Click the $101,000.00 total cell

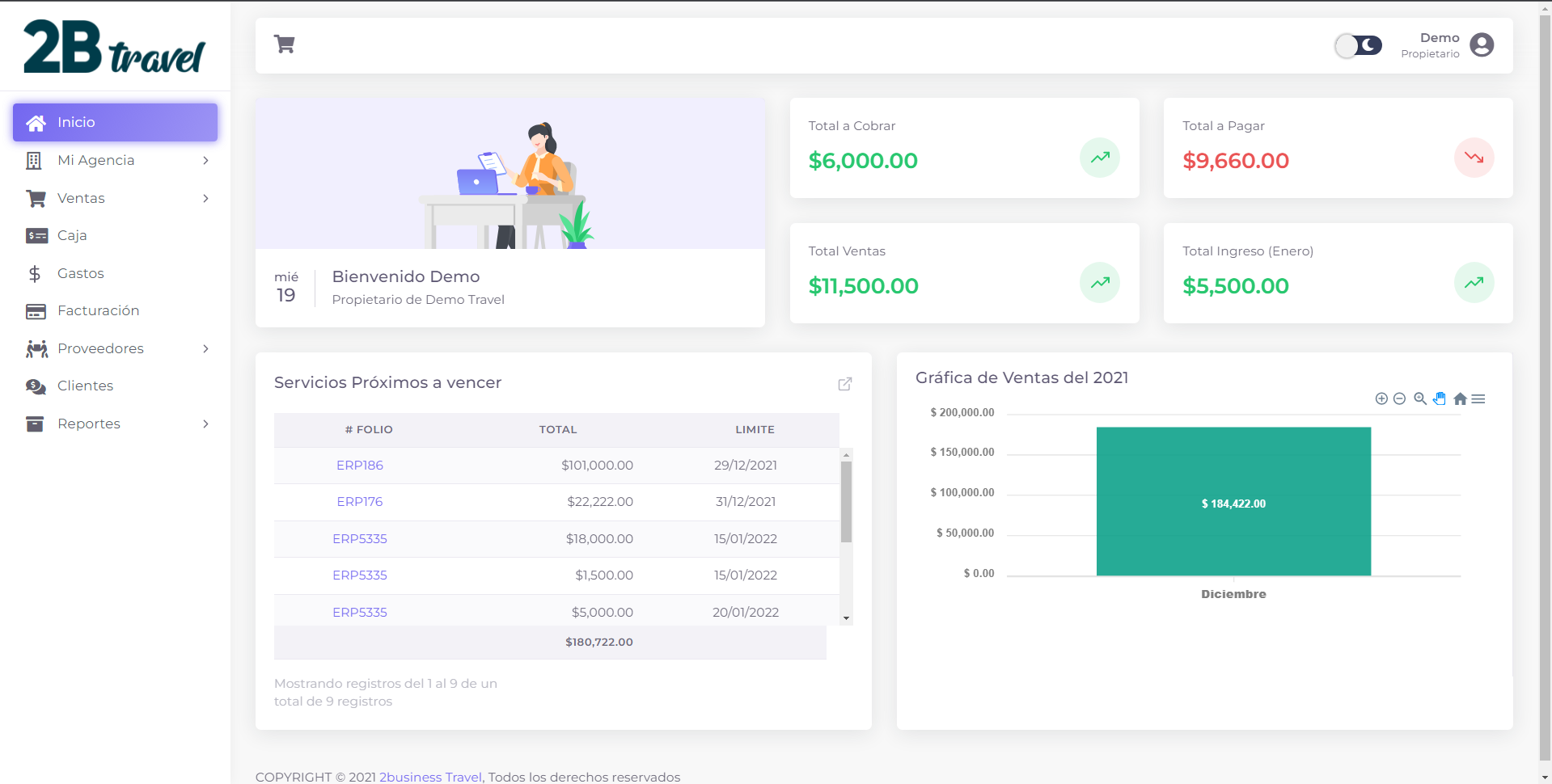[597, 466]
